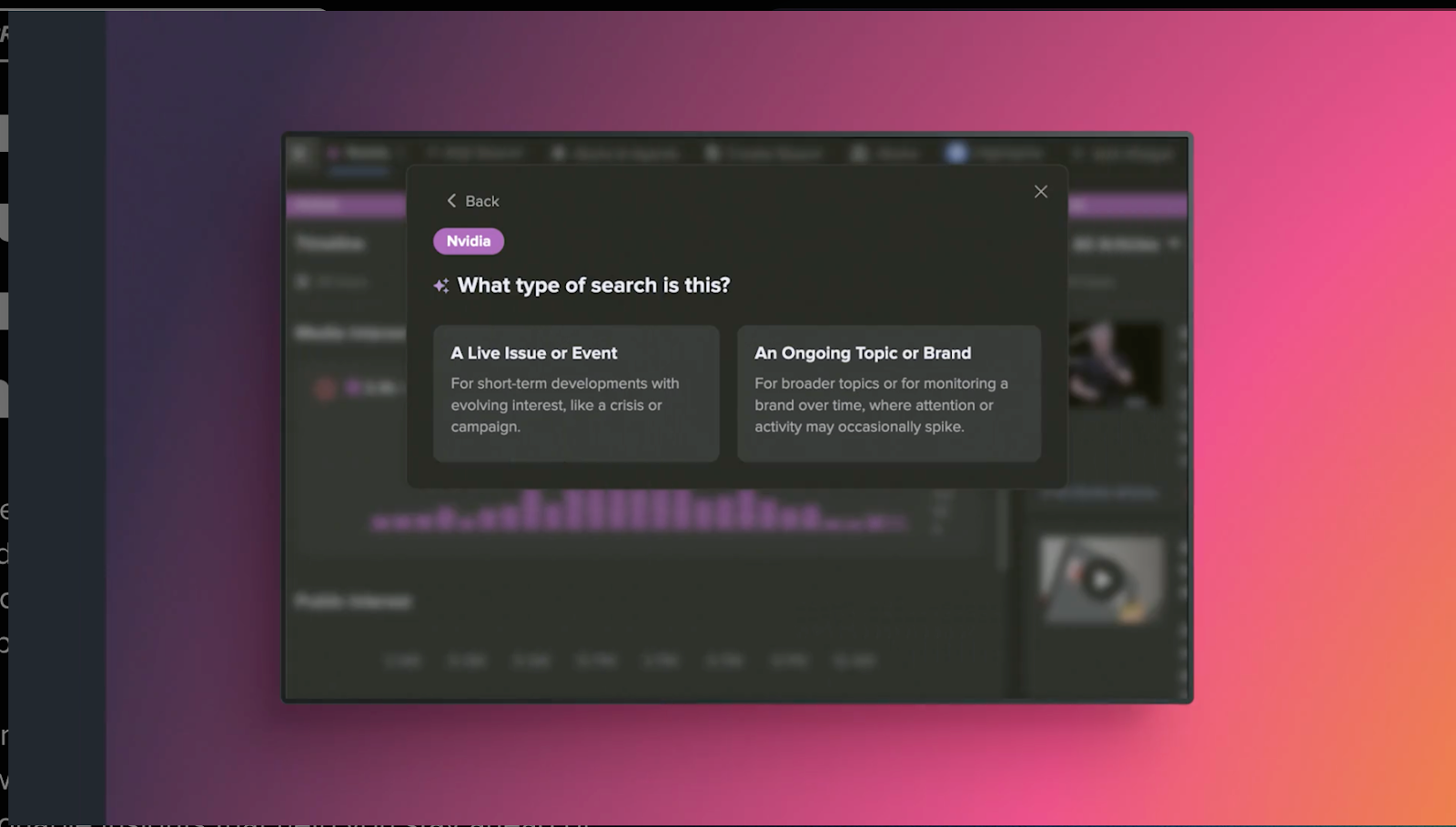The height and width of the screenshot is (827, 1456).
Task: Click the blue 'view more articles' link
Action: (x=1101, y=491)
